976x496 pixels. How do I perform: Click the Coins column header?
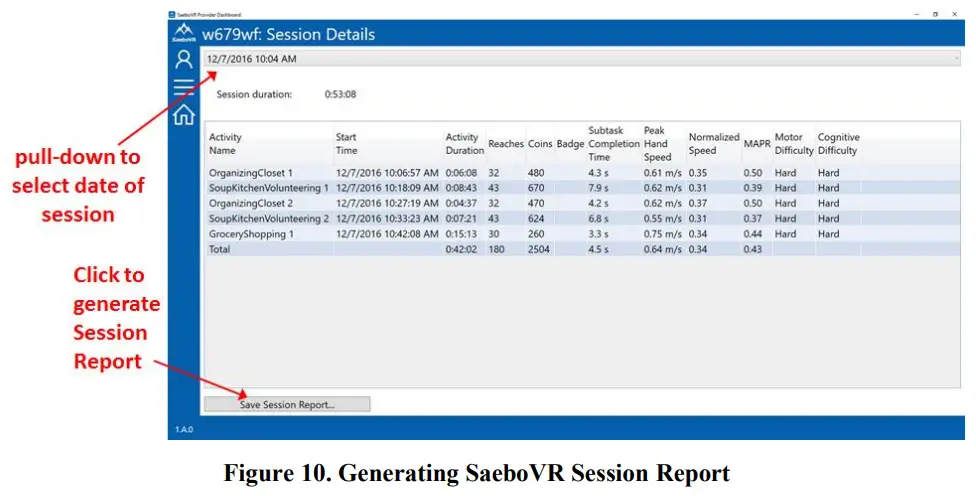click(x=540, y=144)
